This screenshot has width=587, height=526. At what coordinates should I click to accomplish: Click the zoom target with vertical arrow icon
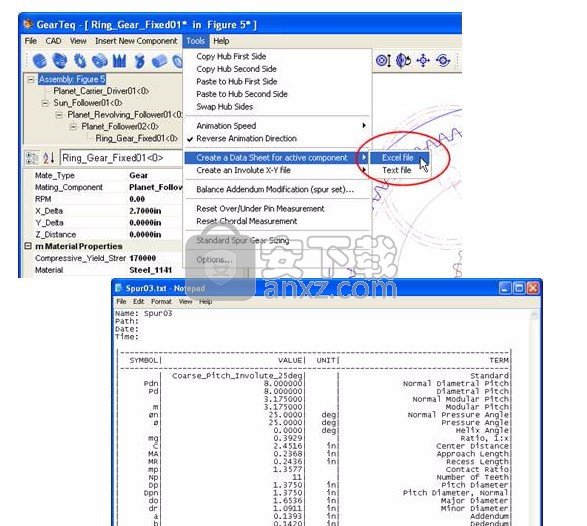[x=384, y=61]
